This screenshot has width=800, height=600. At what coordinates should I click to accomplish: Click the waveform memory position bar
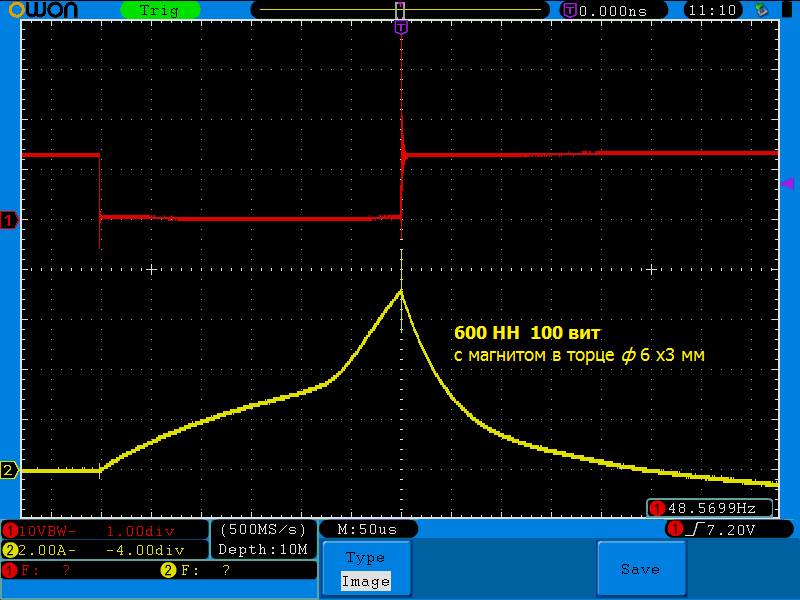[400, 10]
